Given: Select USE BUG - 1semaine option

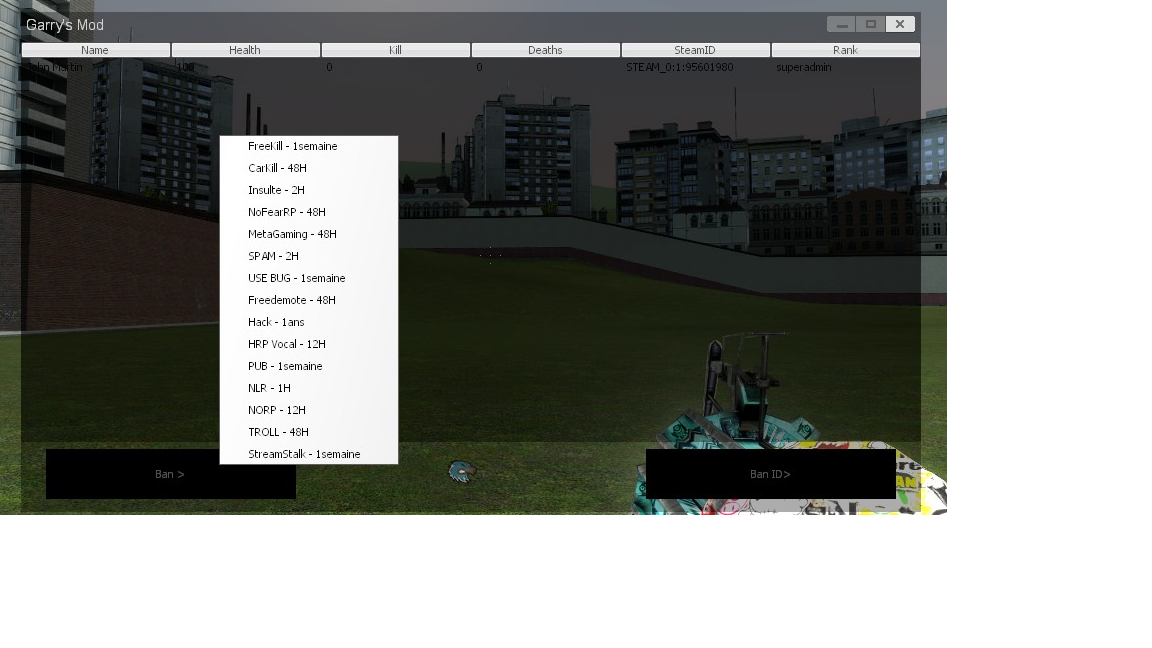Looking at the screenshot, I should pyautogui.click(x=309, y=278).
